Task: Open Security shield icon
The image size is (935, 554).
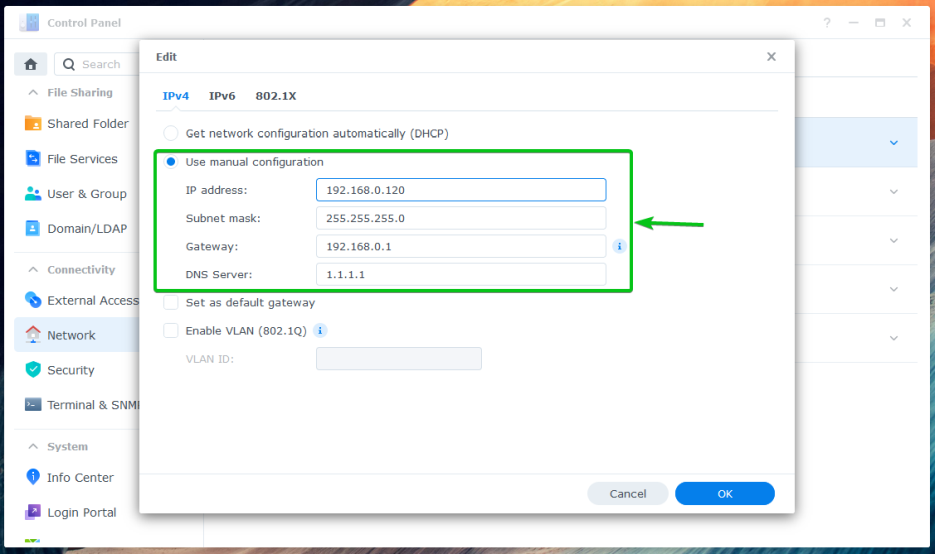Action: [x=33, y=370]
